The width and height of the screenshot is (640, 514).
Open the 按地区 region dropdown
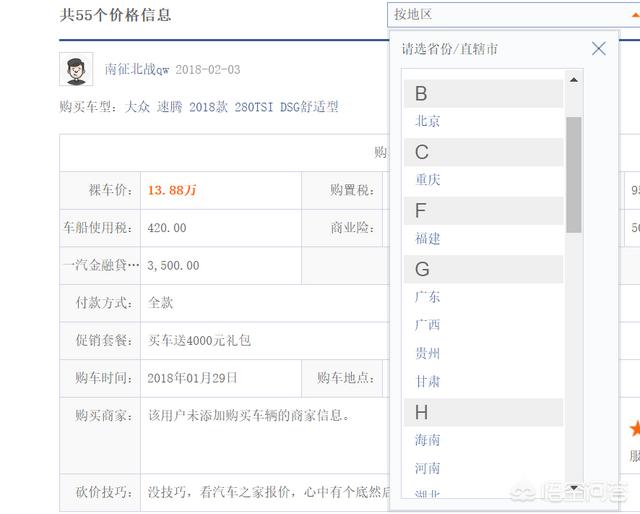click(x=505, y=14)
